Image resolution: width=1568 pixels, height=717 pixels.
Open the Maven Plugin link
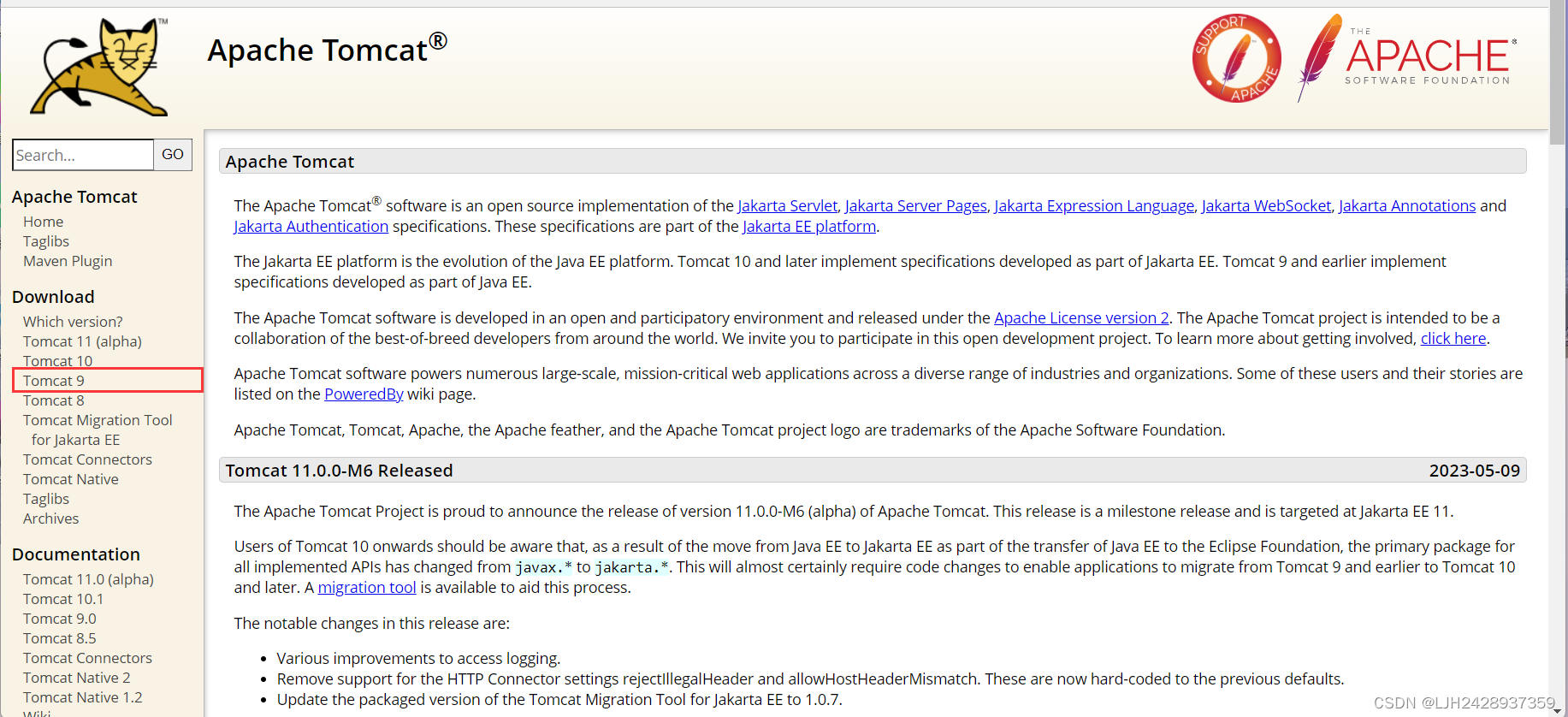point(68,261)
